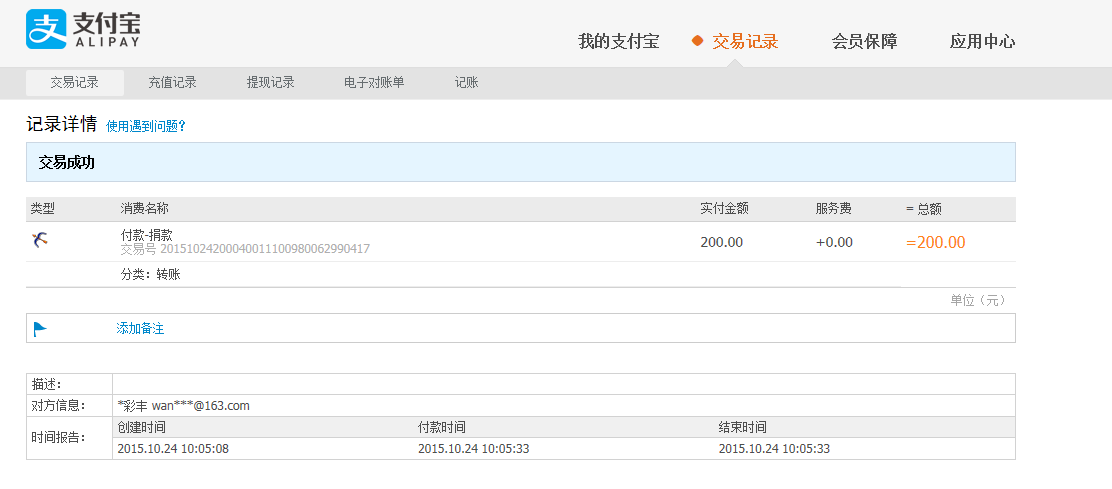Open the 电子对账单 tab
1112x489 pixels.
pyautogui.click(x=374, y=83)
